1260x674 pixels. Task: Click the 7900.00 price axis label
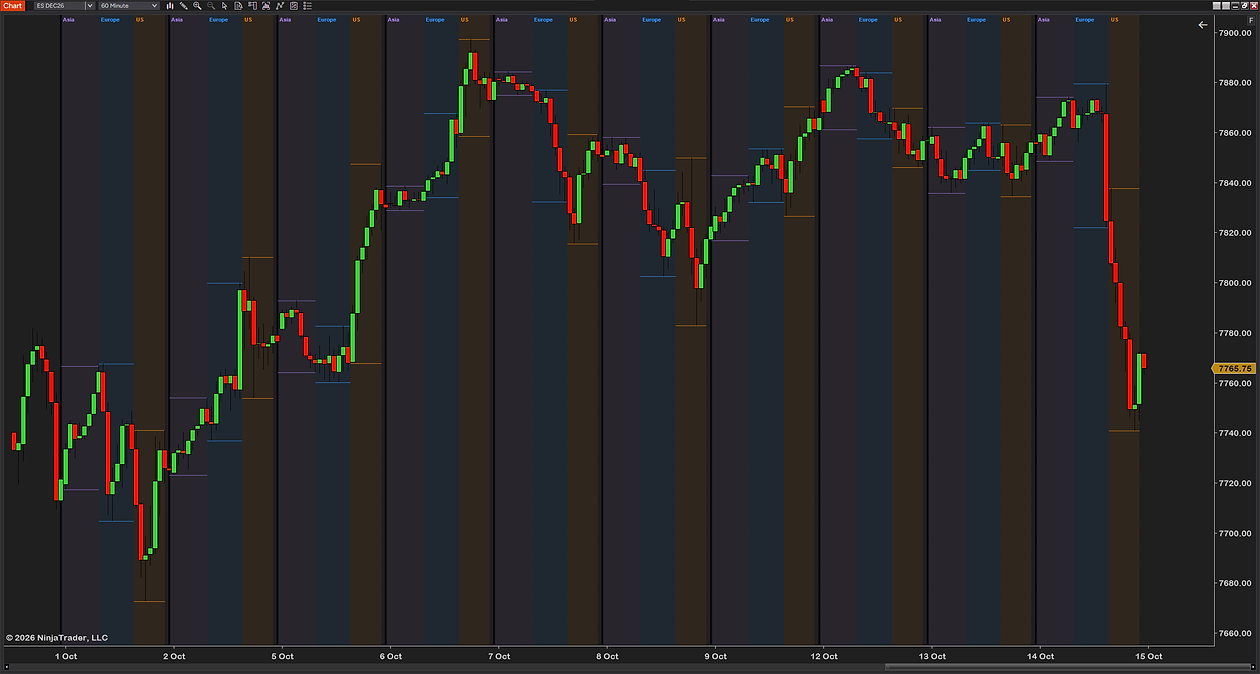point(1235,33)
